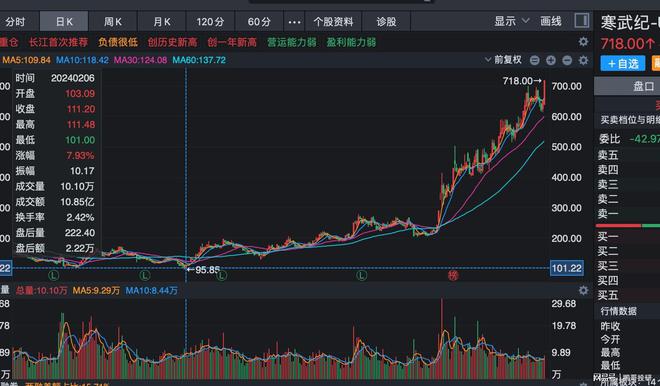Click the 718.00 current price
This screenshot has height=386, width=660.
pyautogui.click(x=627, y=43)
